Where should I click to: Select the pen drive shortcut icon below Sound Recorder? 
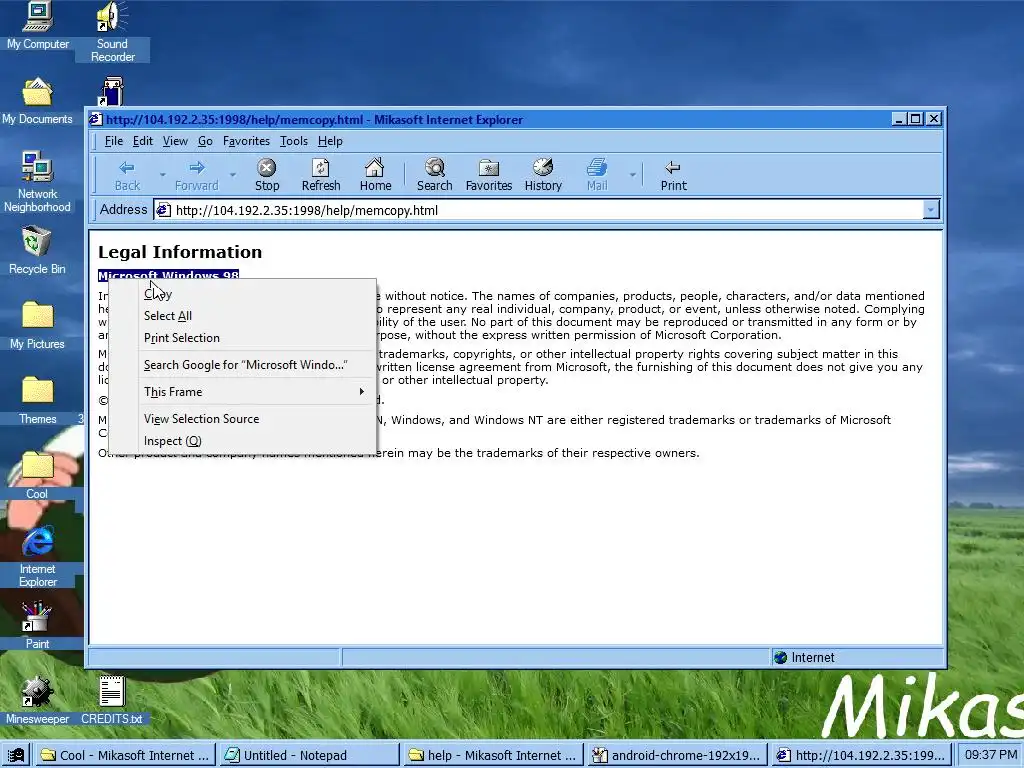coord(112,91)
